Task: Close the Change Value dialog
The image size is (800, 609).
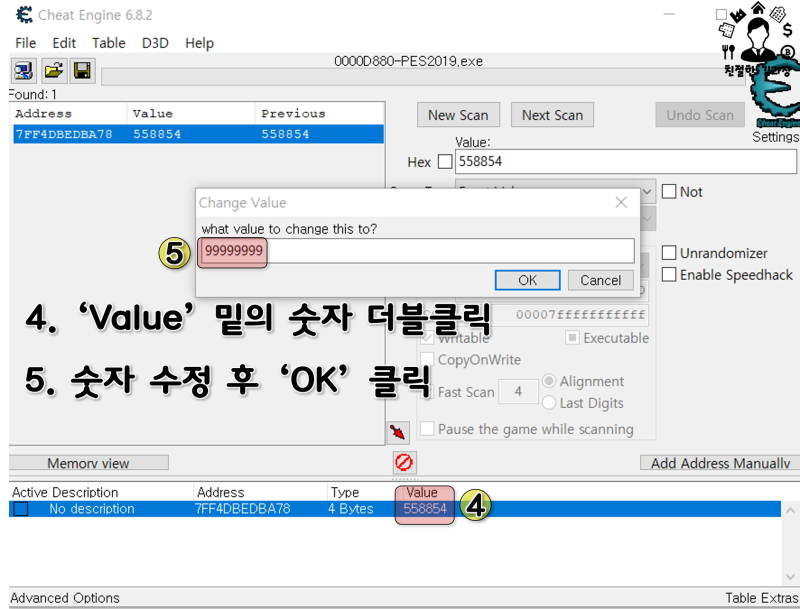Action: click(621, 202)
